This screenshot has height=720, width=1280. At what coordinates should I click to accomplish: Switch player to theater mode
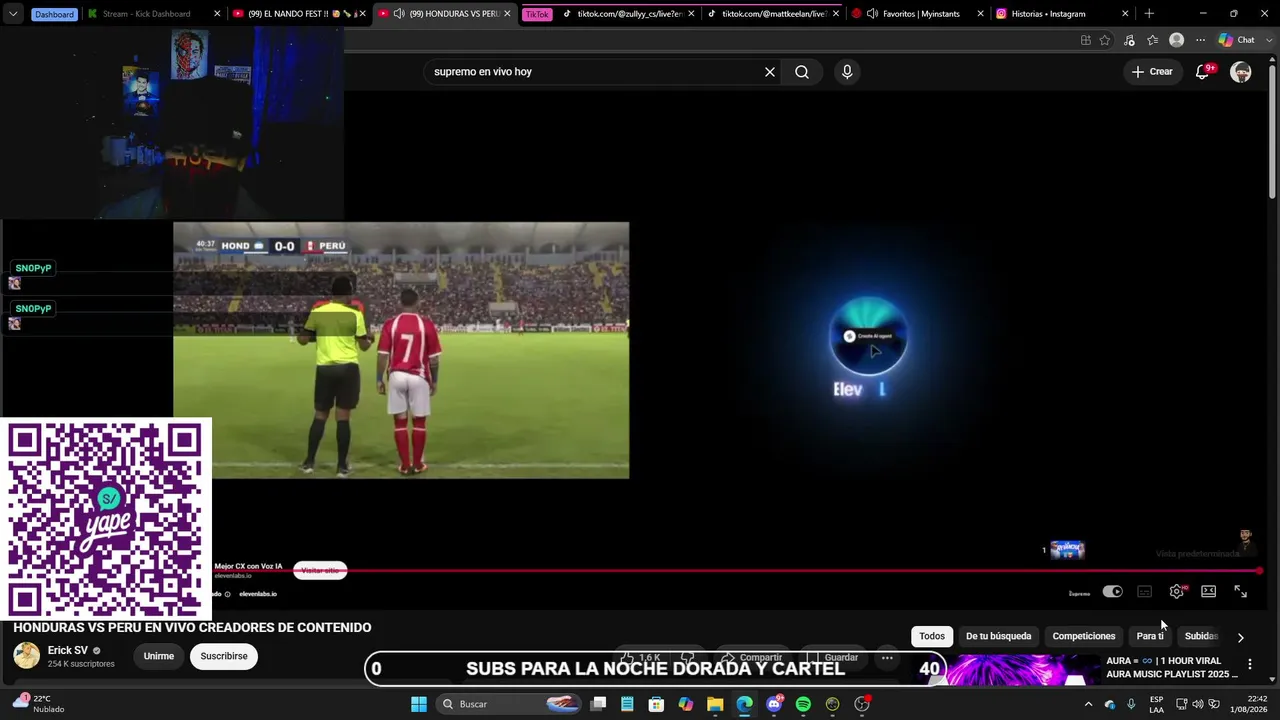coord(1209,592)
